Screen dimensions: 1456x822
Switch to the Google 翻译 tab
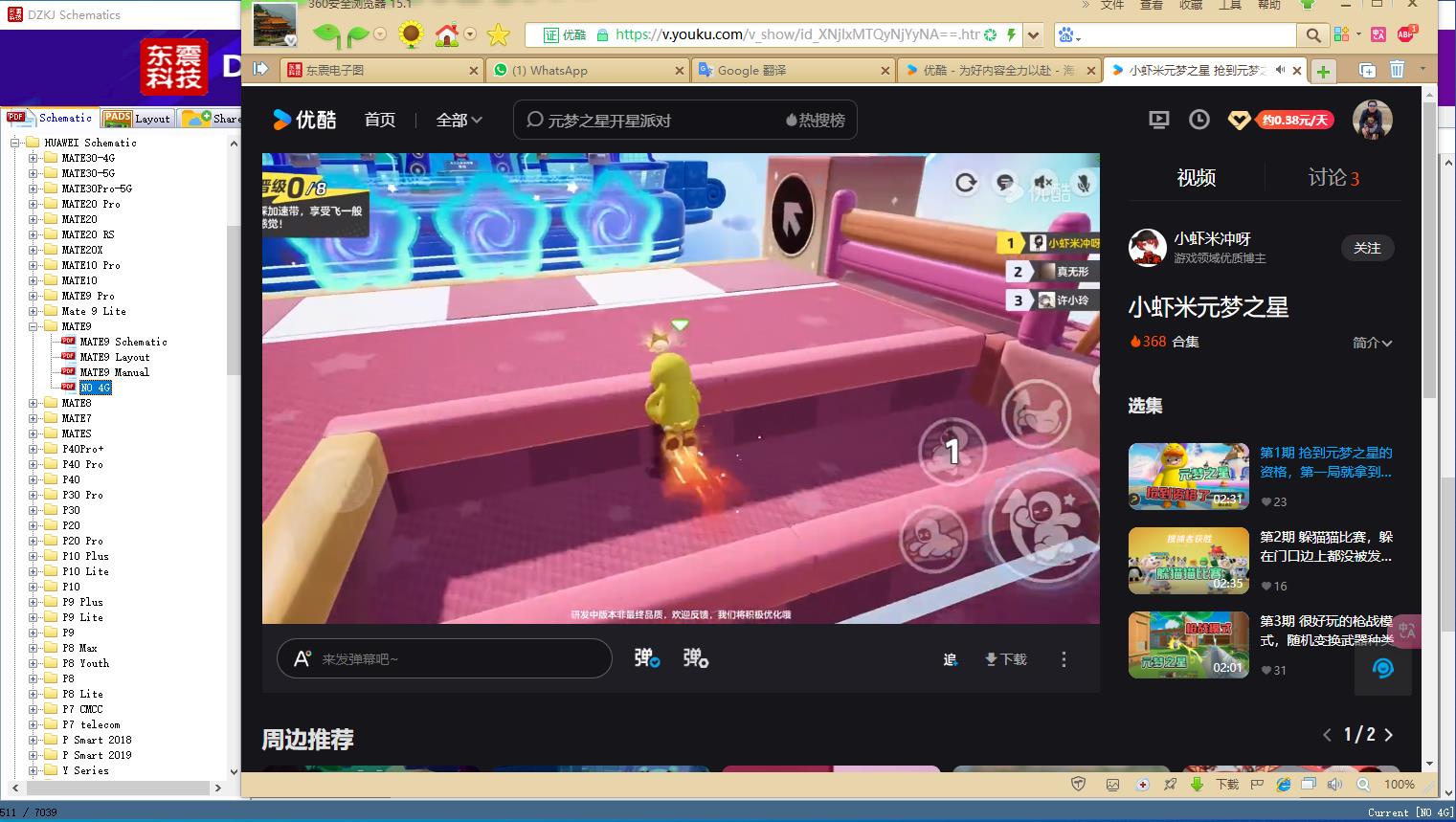coord(793,70)
